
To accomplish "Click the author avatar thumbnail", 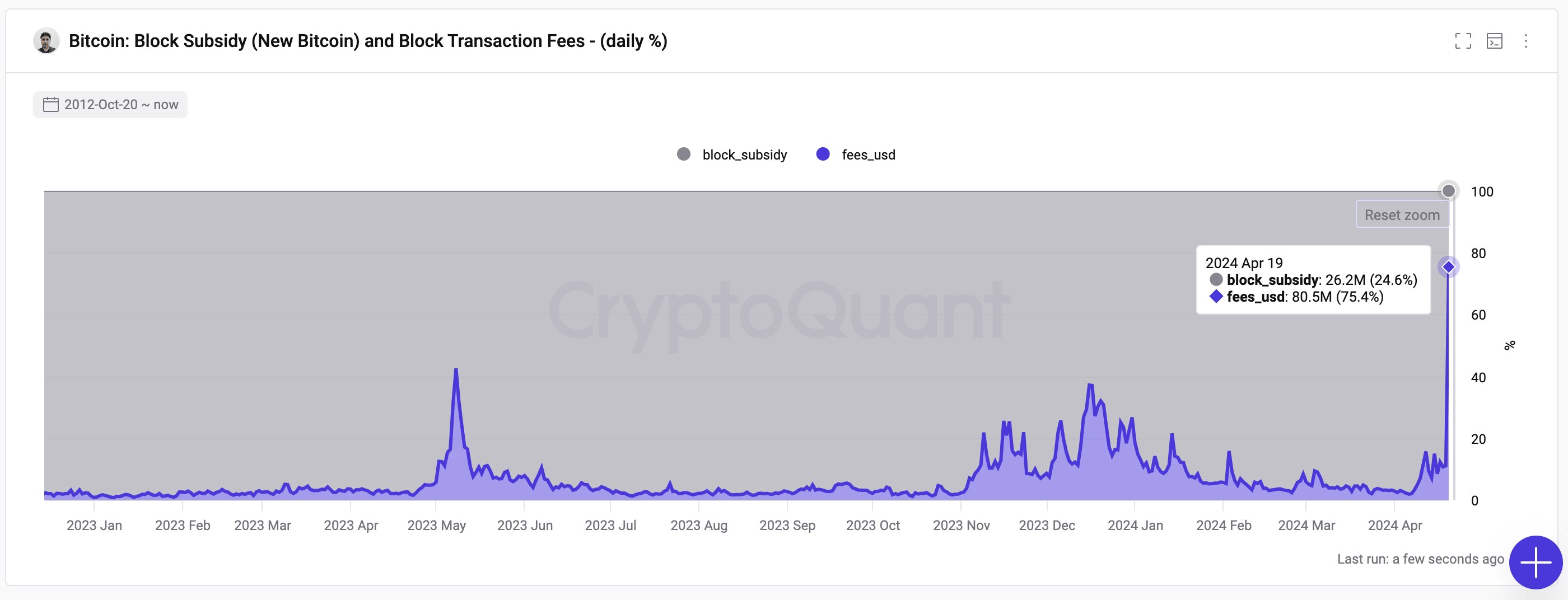I will pos(46,41).
